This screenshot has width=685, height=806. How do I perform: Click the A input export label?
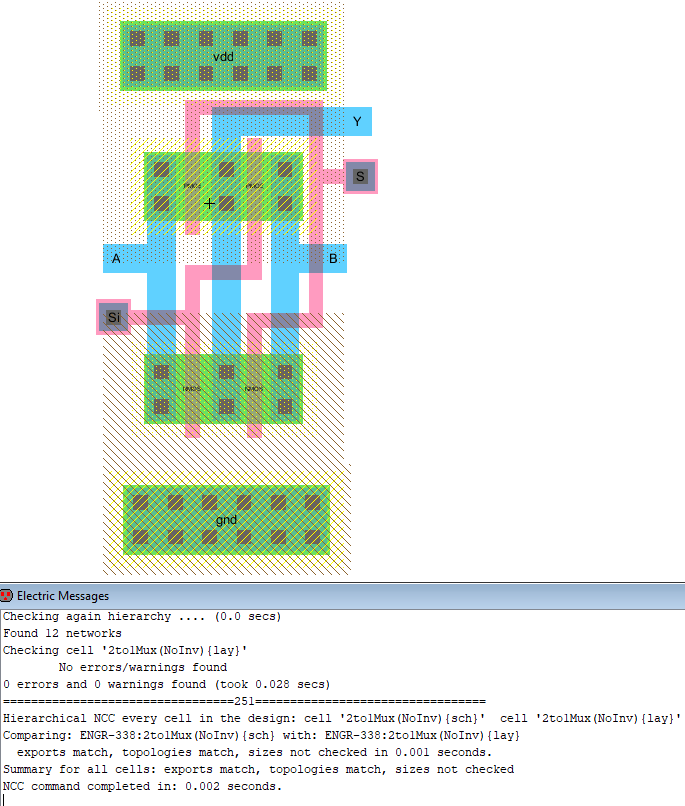[116, 259]
